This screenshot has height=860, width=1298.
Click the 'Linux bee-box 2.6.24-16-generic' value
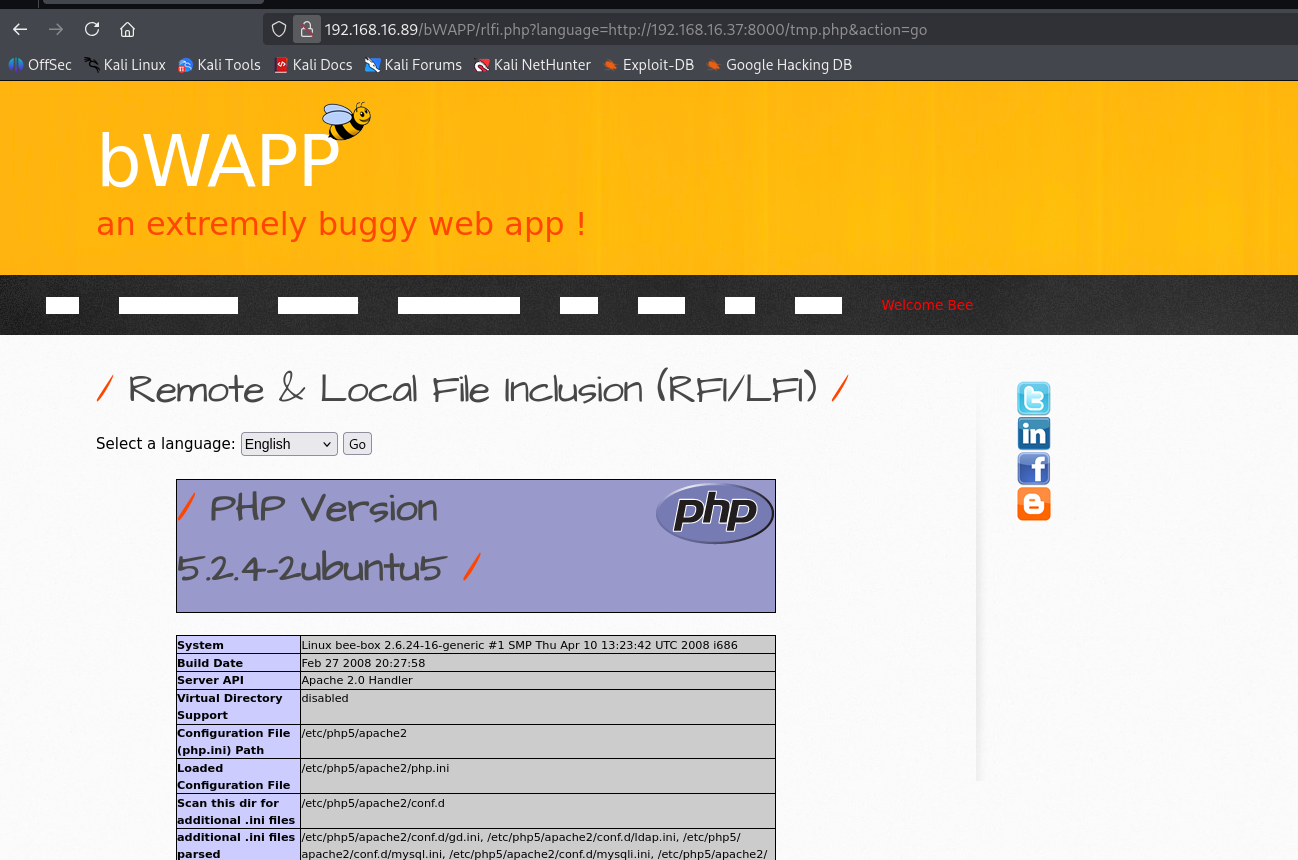[x=519, y=645]
